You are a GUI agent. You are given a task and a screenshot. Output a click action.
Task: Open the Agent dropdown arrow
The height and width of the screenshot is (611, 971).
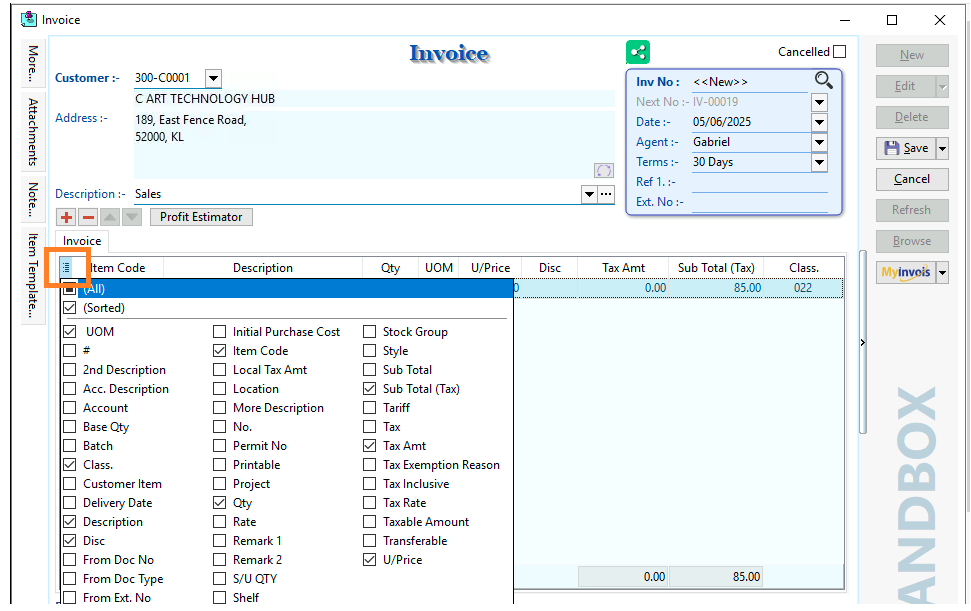click(x=819, y=142)
